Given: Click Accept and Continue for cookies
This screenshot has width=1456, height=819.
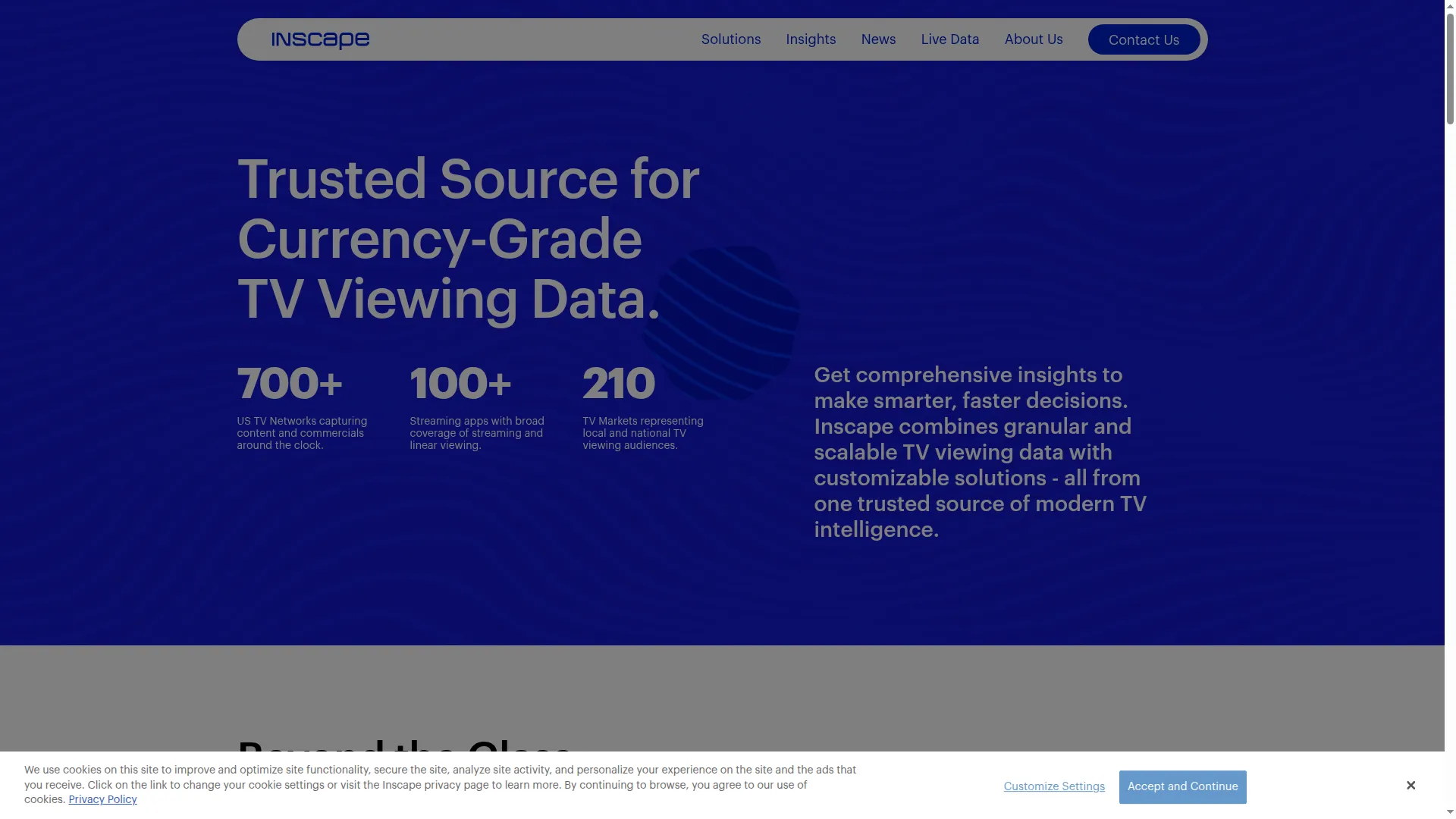Looking at the screenshot, I should click(1182, 786).
